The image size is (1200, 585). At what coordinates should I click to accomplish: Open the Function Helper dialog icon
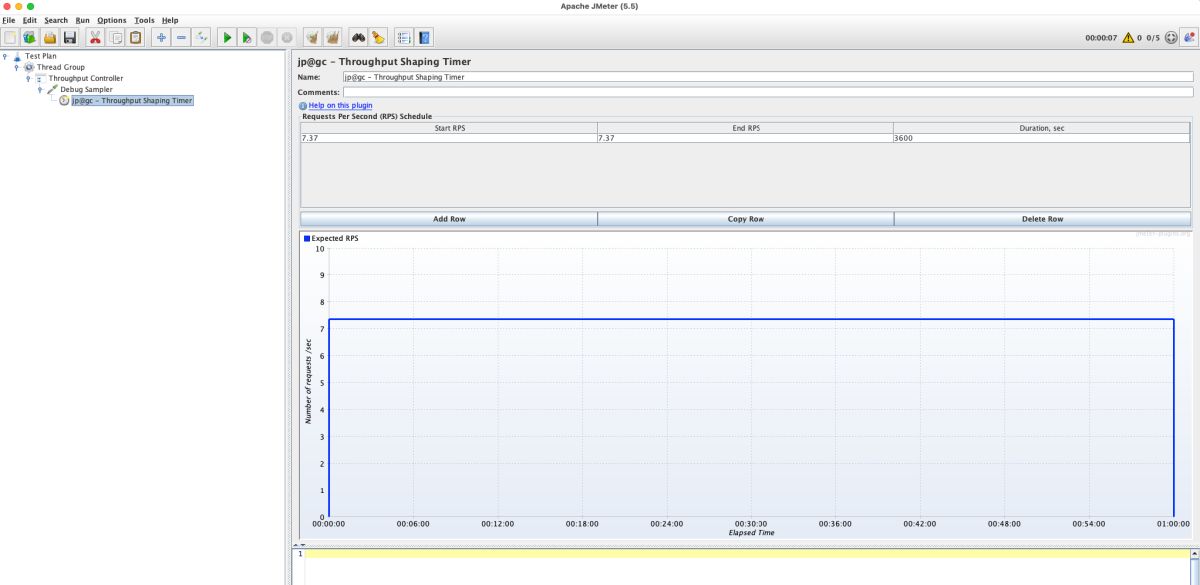point(404,37)
